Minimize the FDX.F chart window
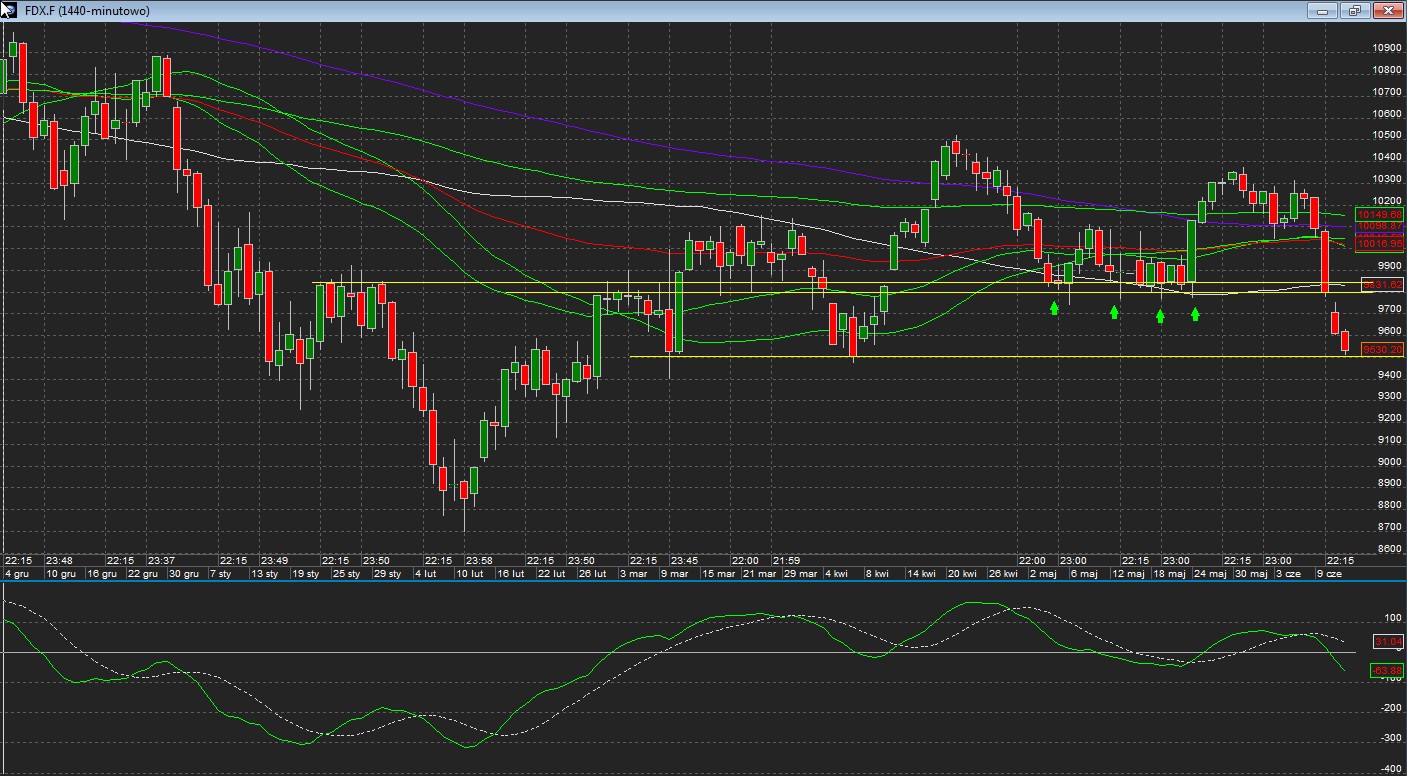Screen dimensions: 1407x776 pos(1324,10)
